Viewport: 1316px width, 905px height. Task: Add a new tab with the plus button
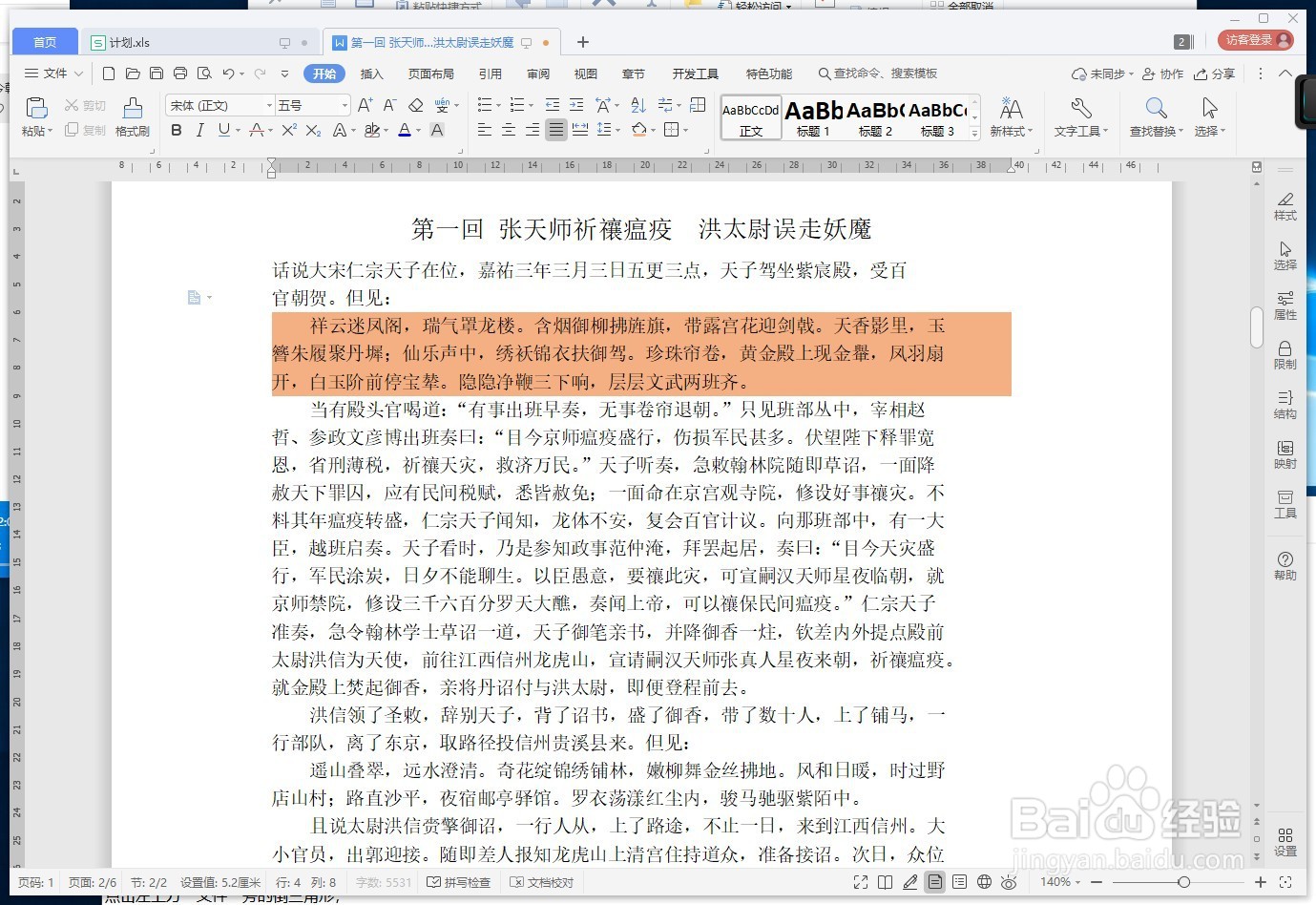tap(583, 42)
